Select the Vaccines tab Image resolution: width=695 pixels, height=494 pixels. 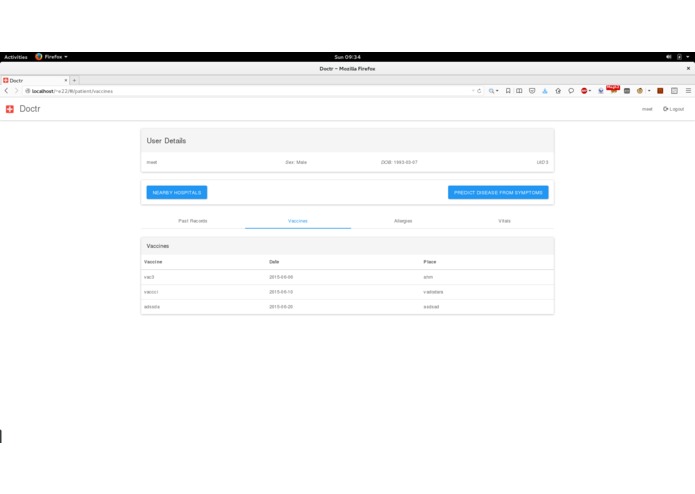coord(298,221)
